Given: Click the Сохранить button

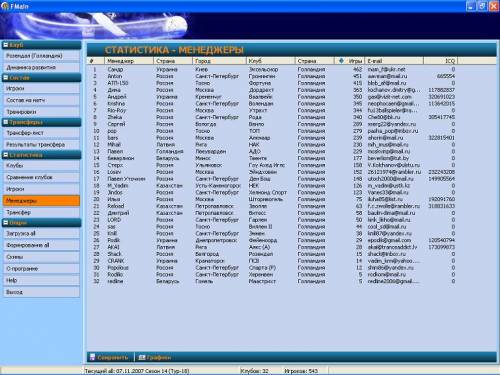Looking at the screenshot, I should click(110, 357).
